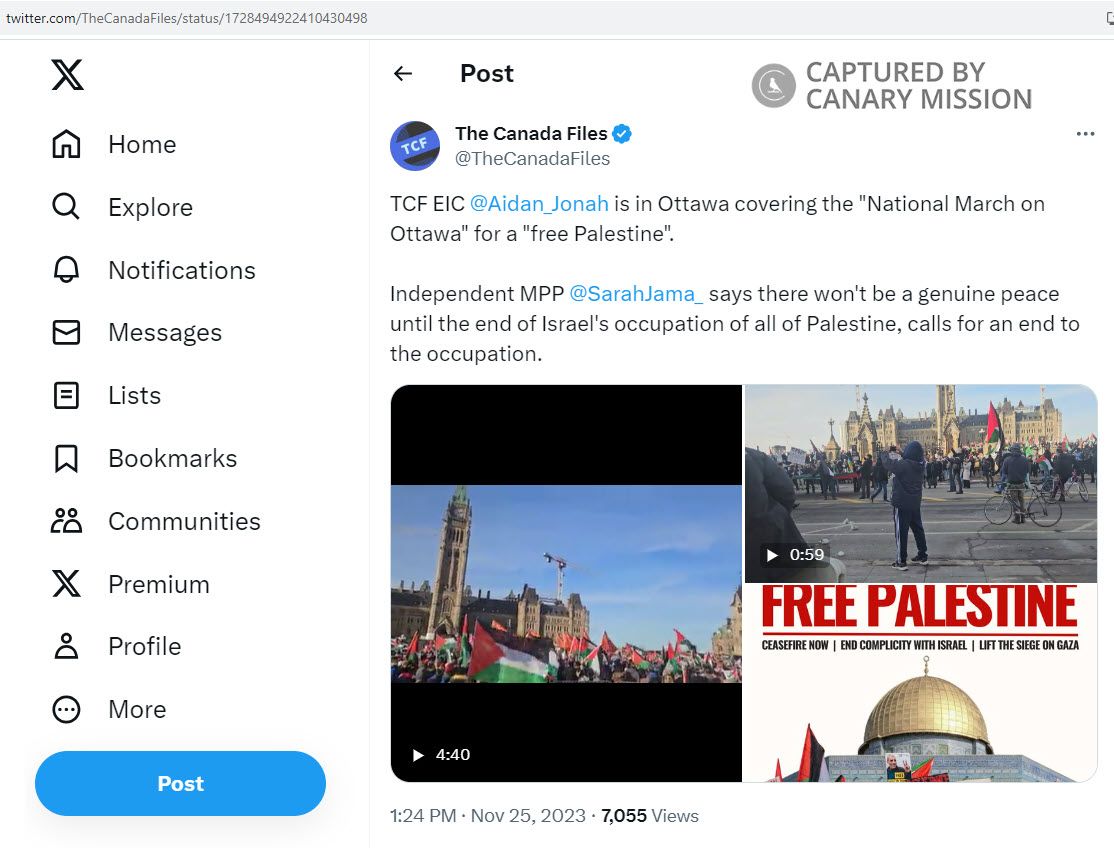Open the Home icon in sidebar
Screen dimensions: 1114x848
[x=66, y=144]
